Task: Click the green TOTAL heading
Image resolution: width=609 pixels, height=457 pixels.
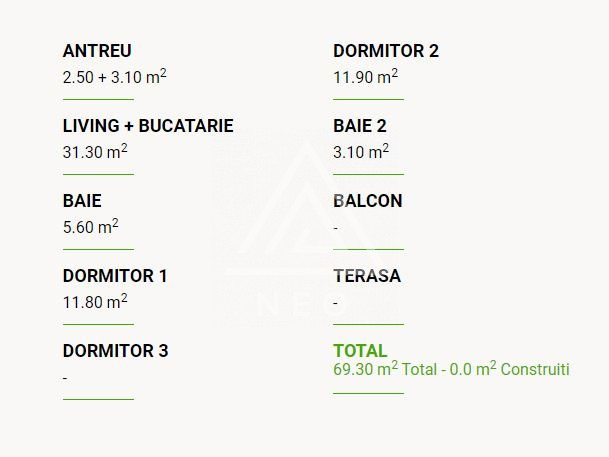Action: coord(360,351)
